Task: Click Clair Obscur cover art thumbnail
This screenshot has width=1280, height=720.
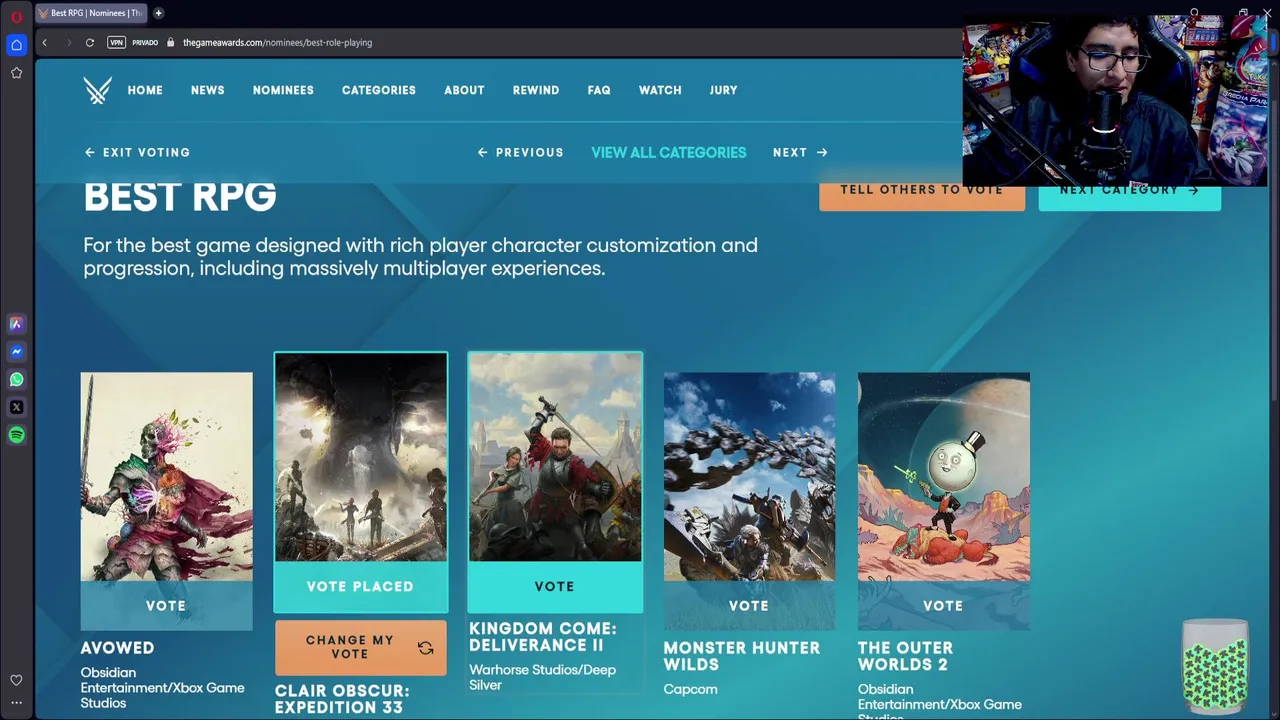Action: (360, 458)
